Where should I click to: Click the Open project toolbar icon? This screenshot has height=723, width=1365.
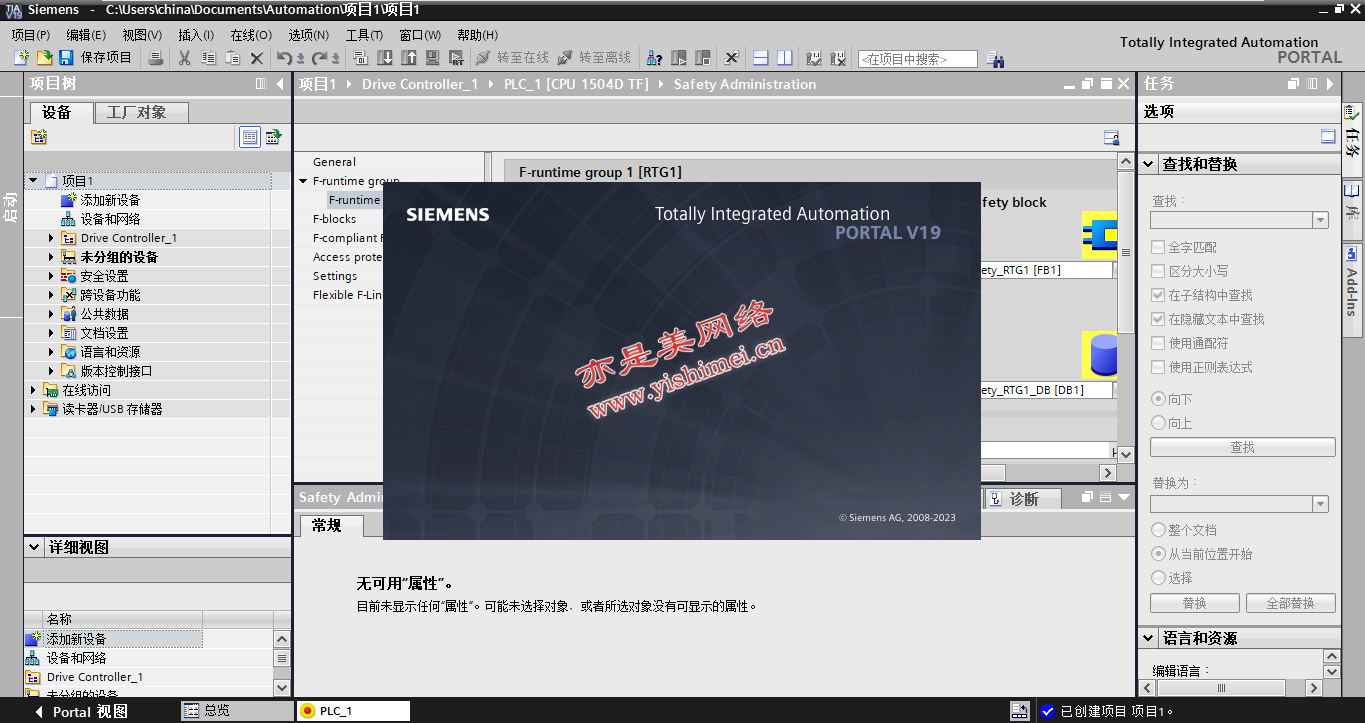point(44,58)
